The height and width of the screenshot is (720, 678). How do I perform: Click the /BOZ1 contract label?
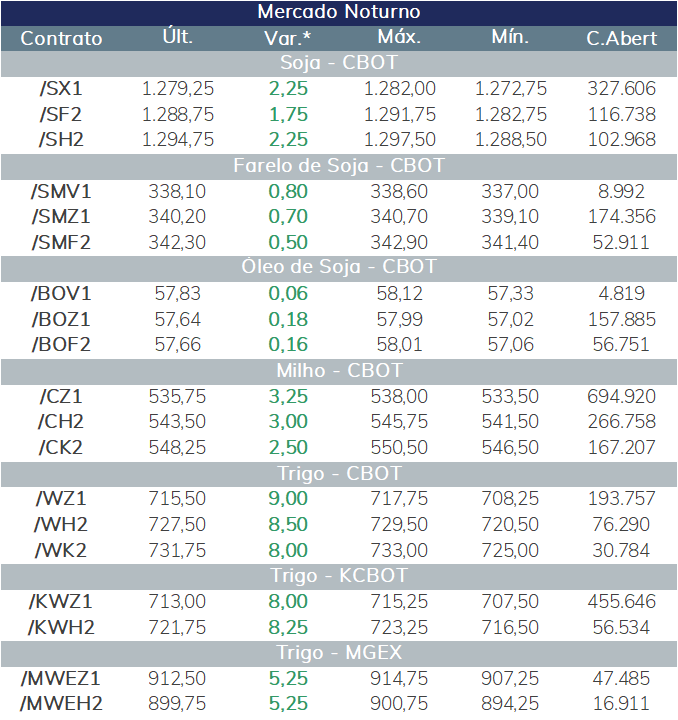pos(61,320)
